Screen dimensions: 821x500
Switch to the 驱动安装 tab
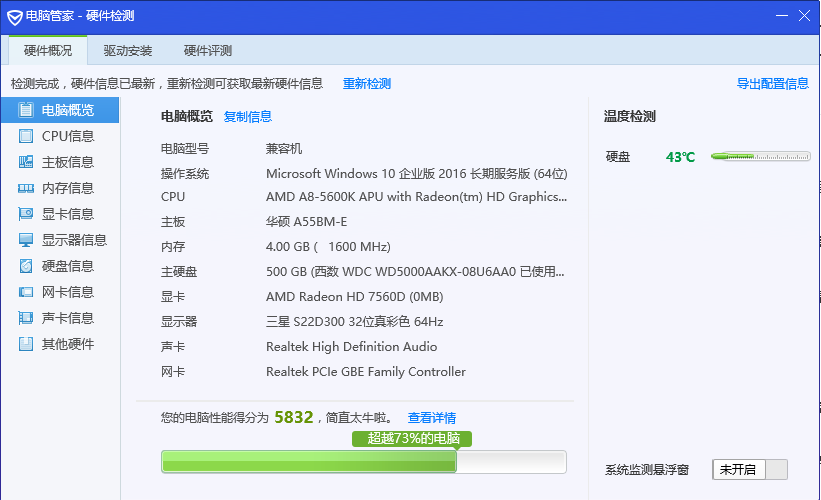point(128,50)
